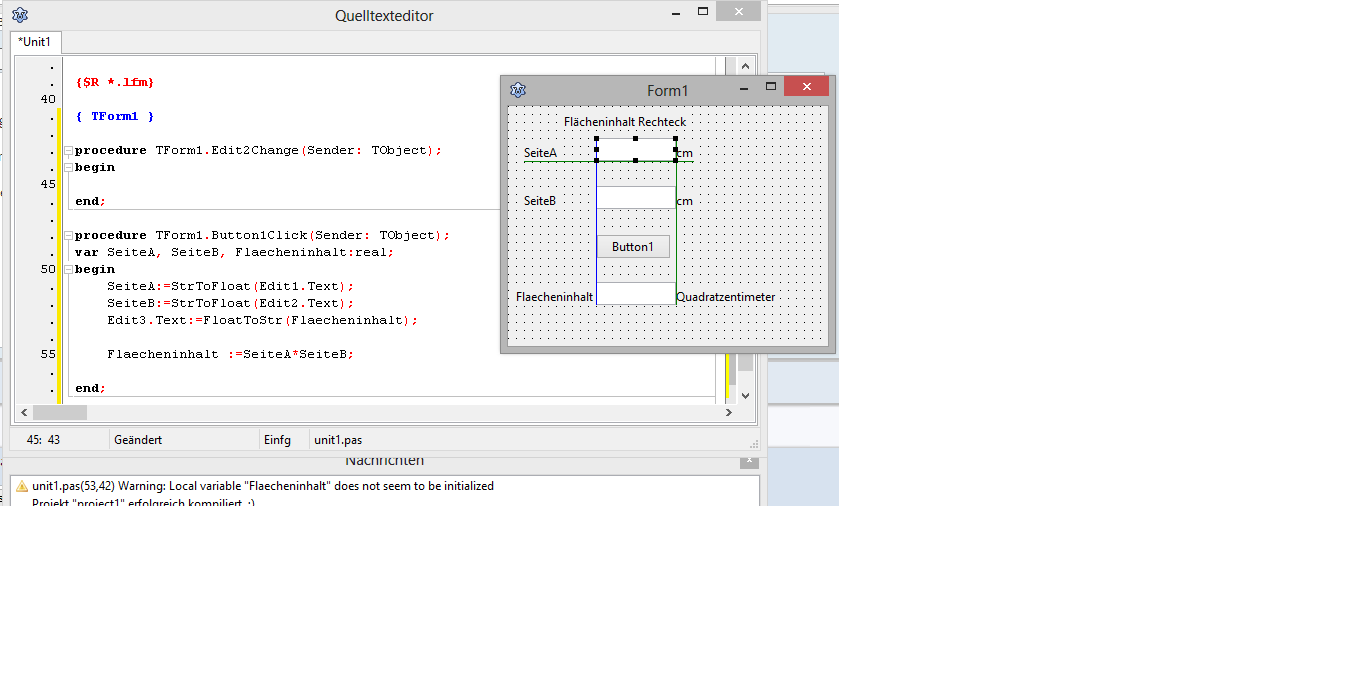
Task: Select the Flaecheninhalt warning message line
Action: [263, 486]
